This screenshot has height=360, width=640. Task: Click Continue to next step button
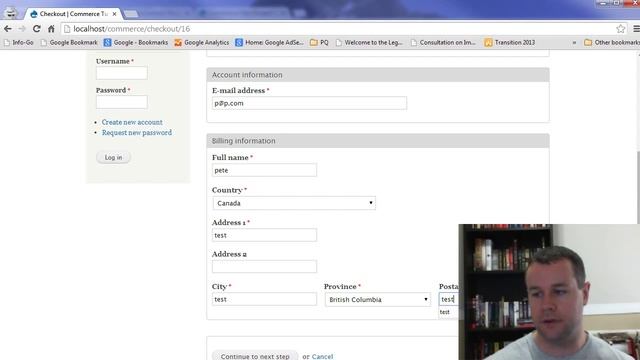tap(255, 356)
